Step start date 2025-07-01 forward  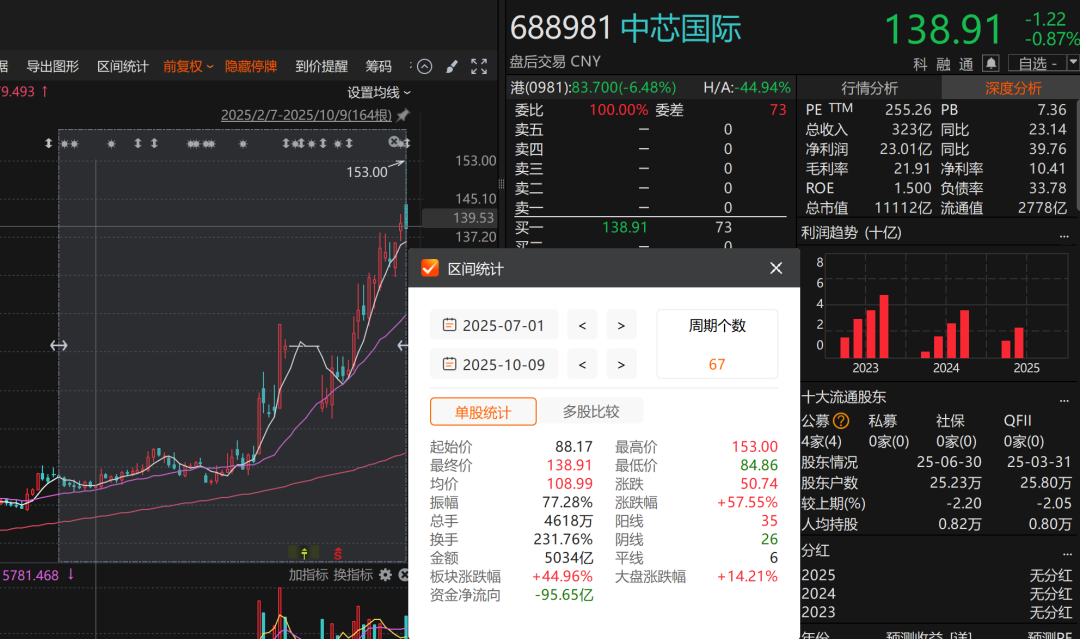click(x=621, y=325)
